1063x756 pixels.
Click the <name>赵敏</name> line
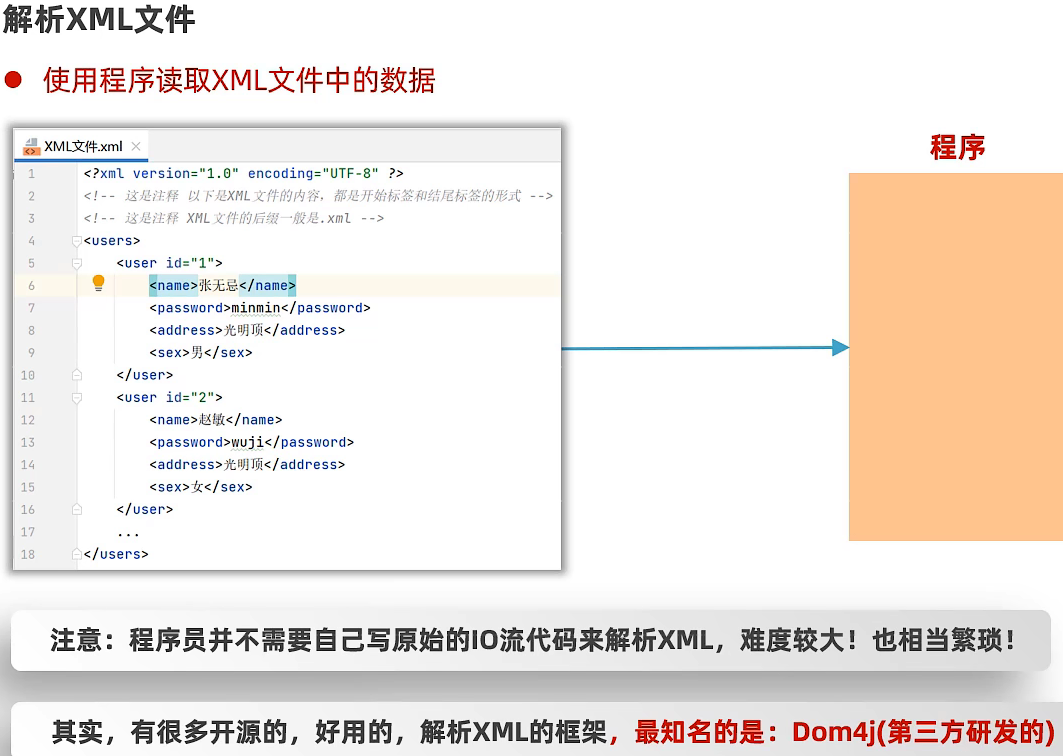216,420
